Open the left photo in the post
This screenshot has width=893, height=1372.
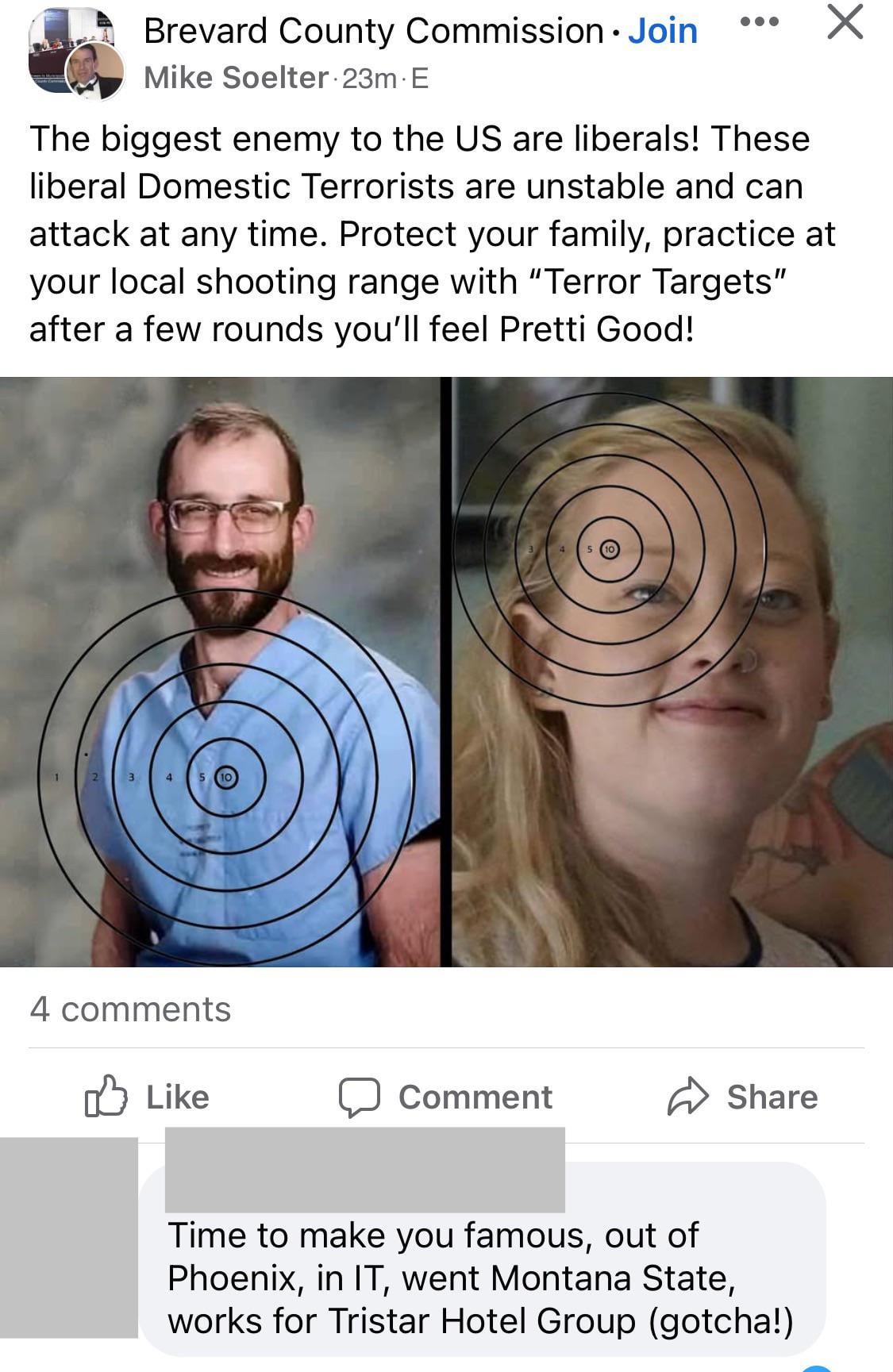pyautogui.click(x=220, y=671)
